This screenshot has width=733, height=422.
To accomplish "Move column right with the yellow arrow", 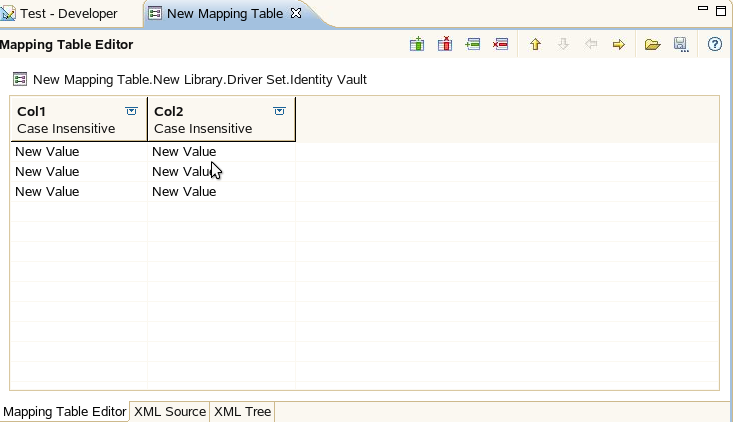I will (618, 44).
